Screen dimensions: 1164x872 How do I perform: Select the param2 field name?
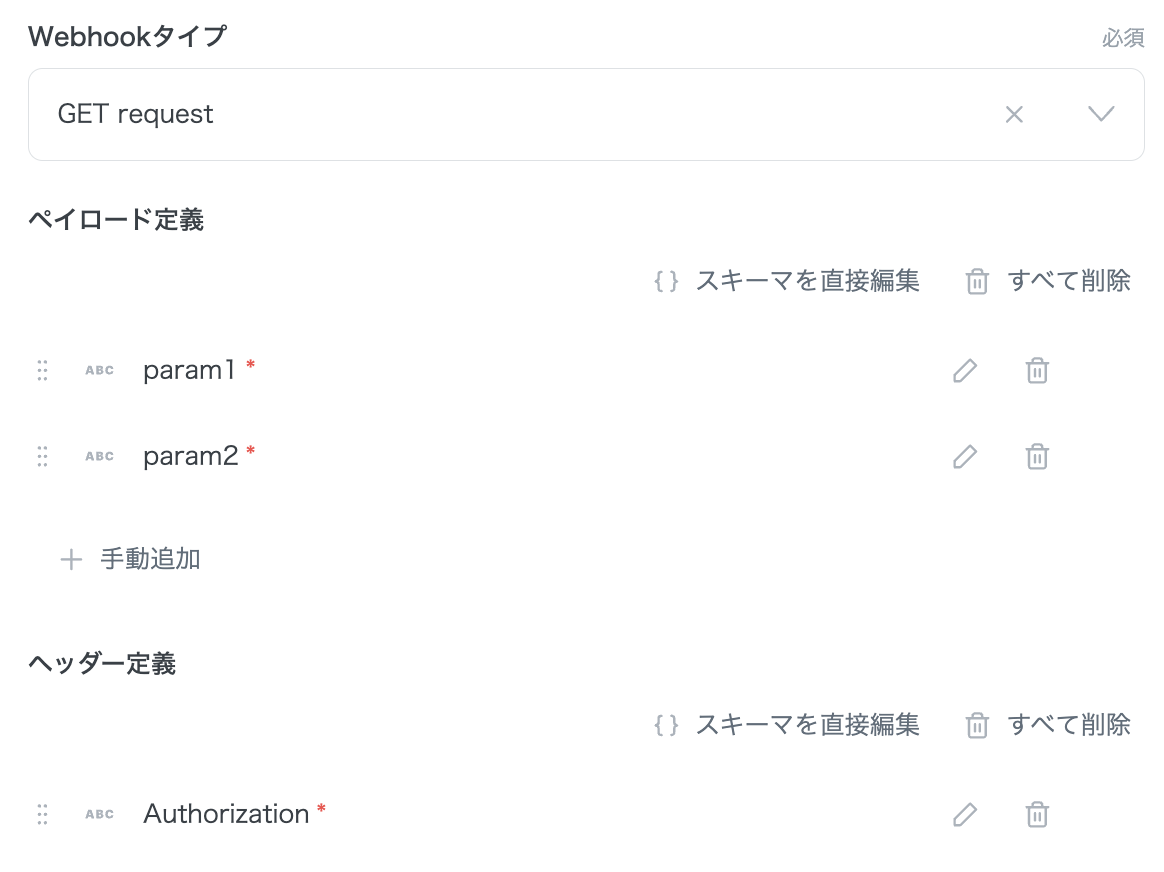coord(191,457)
